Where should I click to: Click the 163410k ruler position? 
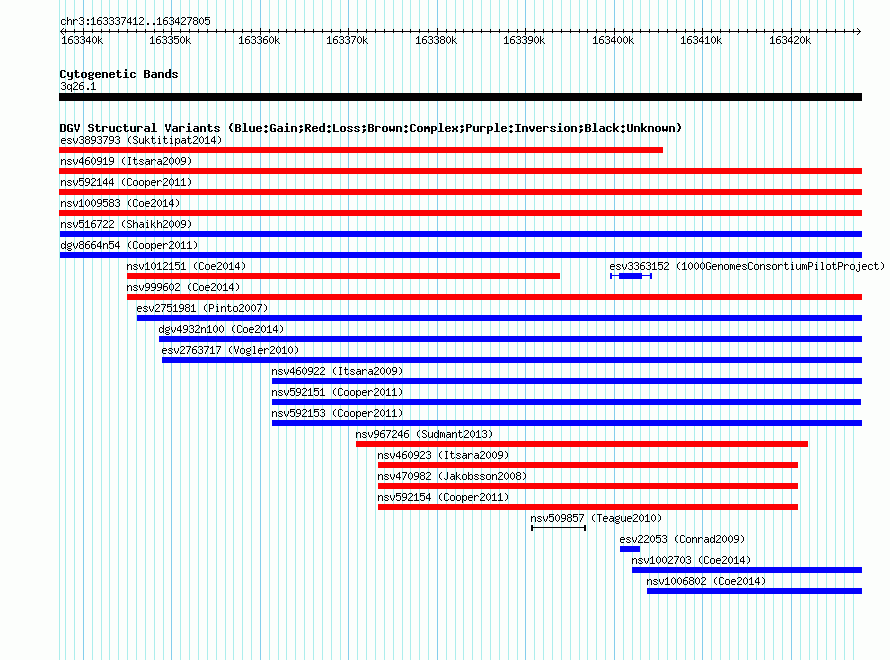pos(702,40)
